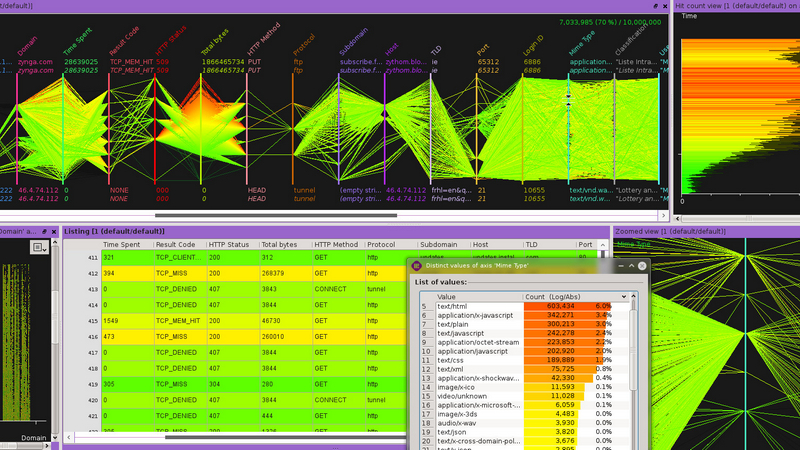Select the Login ID axis label
Screen dimensions: 800x450
[x=533, y=45]
